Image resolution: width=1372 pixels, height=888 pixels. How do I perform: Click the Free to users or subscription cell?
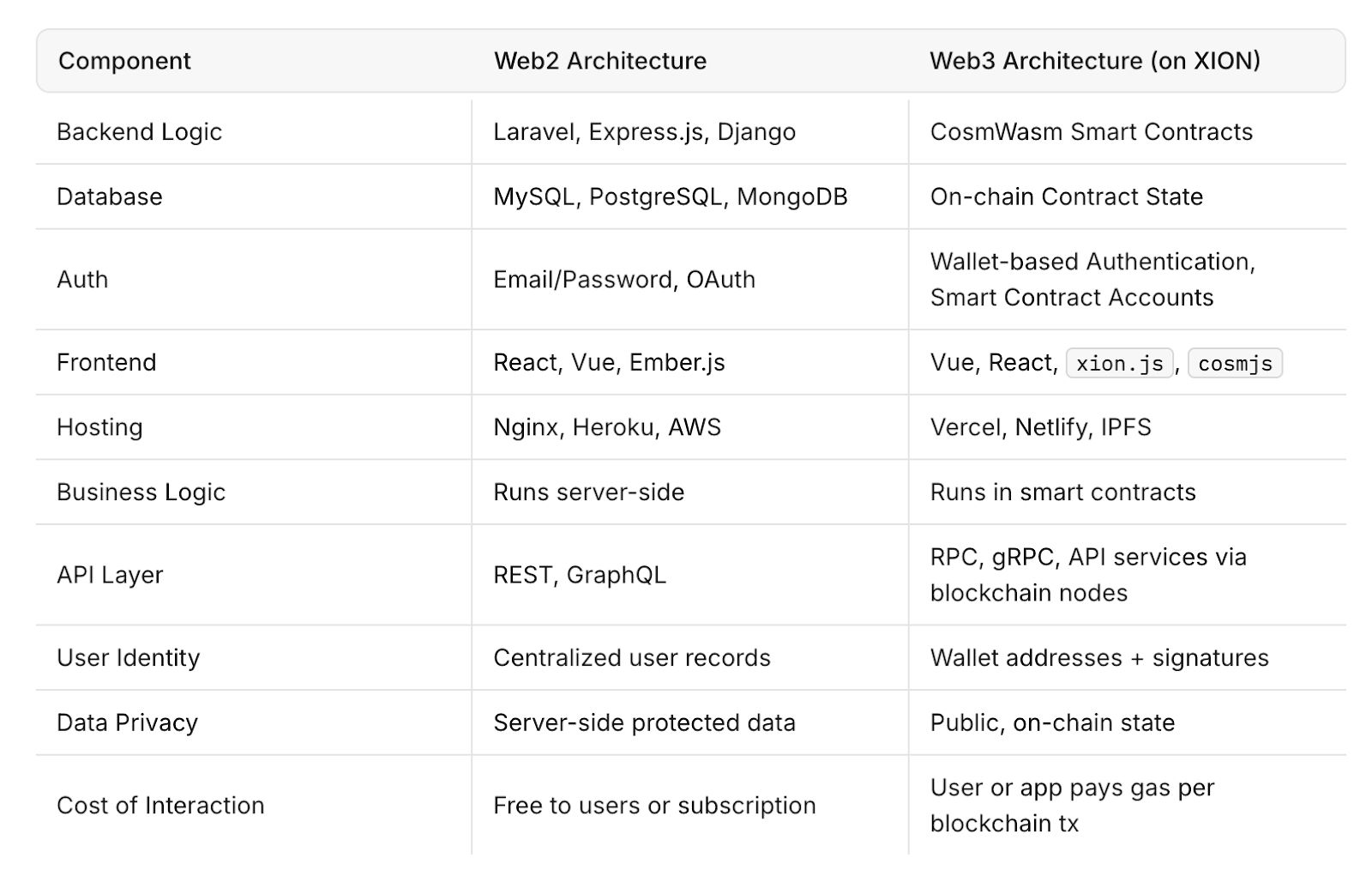point(654,806)
